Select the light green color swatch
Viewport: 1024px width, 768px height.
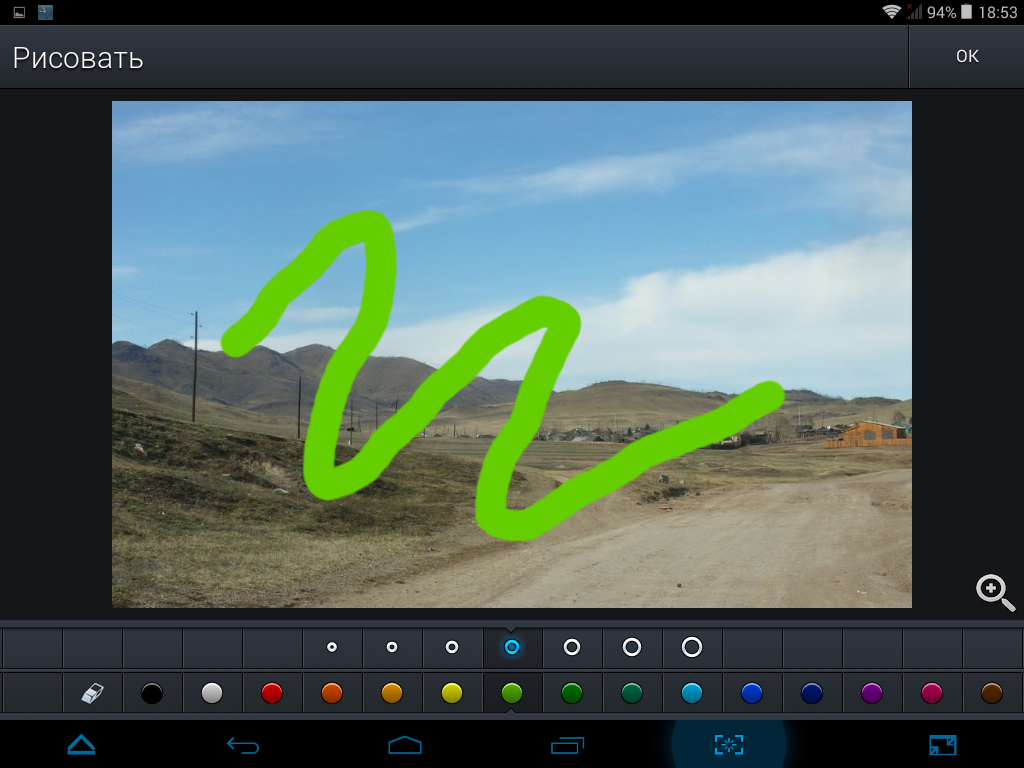pyautogui.click(x=512, y=693)
